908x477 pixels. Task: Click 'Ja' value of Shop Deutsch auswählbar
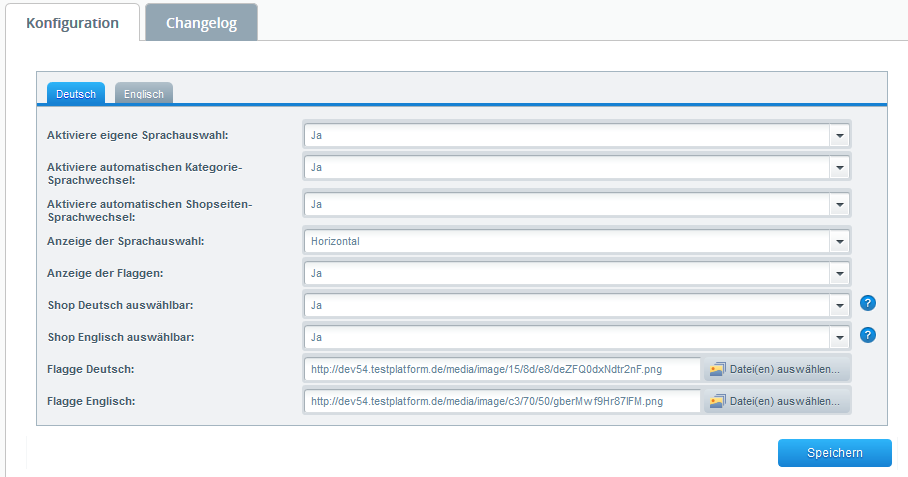coord(316,305)
